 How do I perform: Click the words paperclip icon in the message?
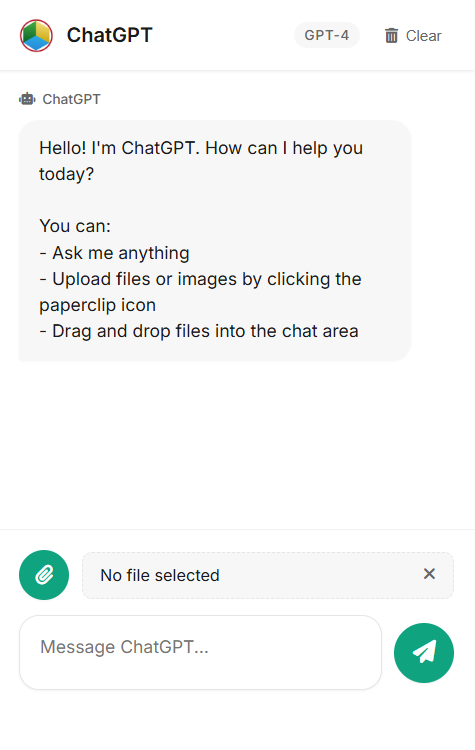(x=98, y=305)
